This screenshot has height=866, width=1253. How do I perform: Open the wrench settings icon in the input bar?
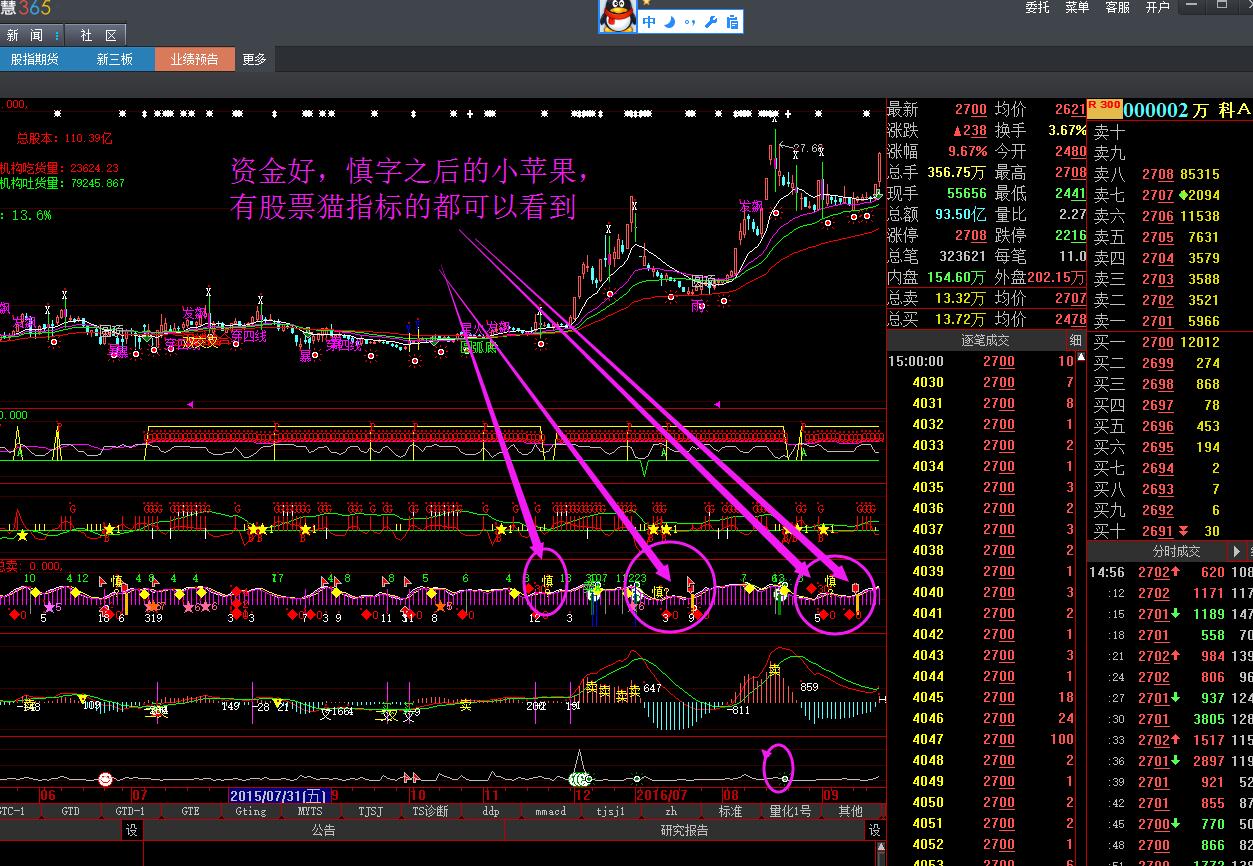[x=712, y=21]
